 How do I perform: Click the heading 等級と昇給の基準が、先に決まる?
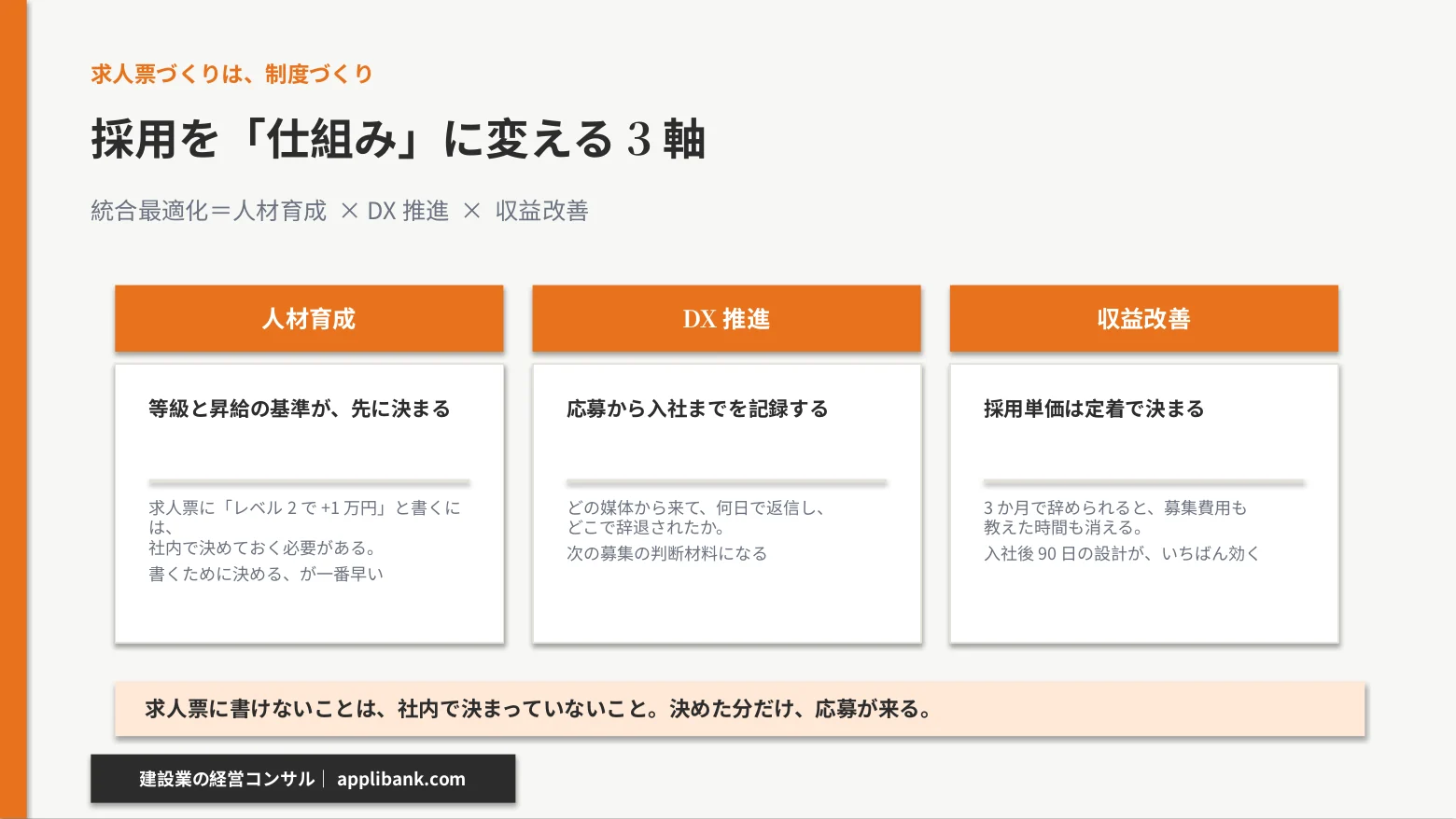[300, 409]
